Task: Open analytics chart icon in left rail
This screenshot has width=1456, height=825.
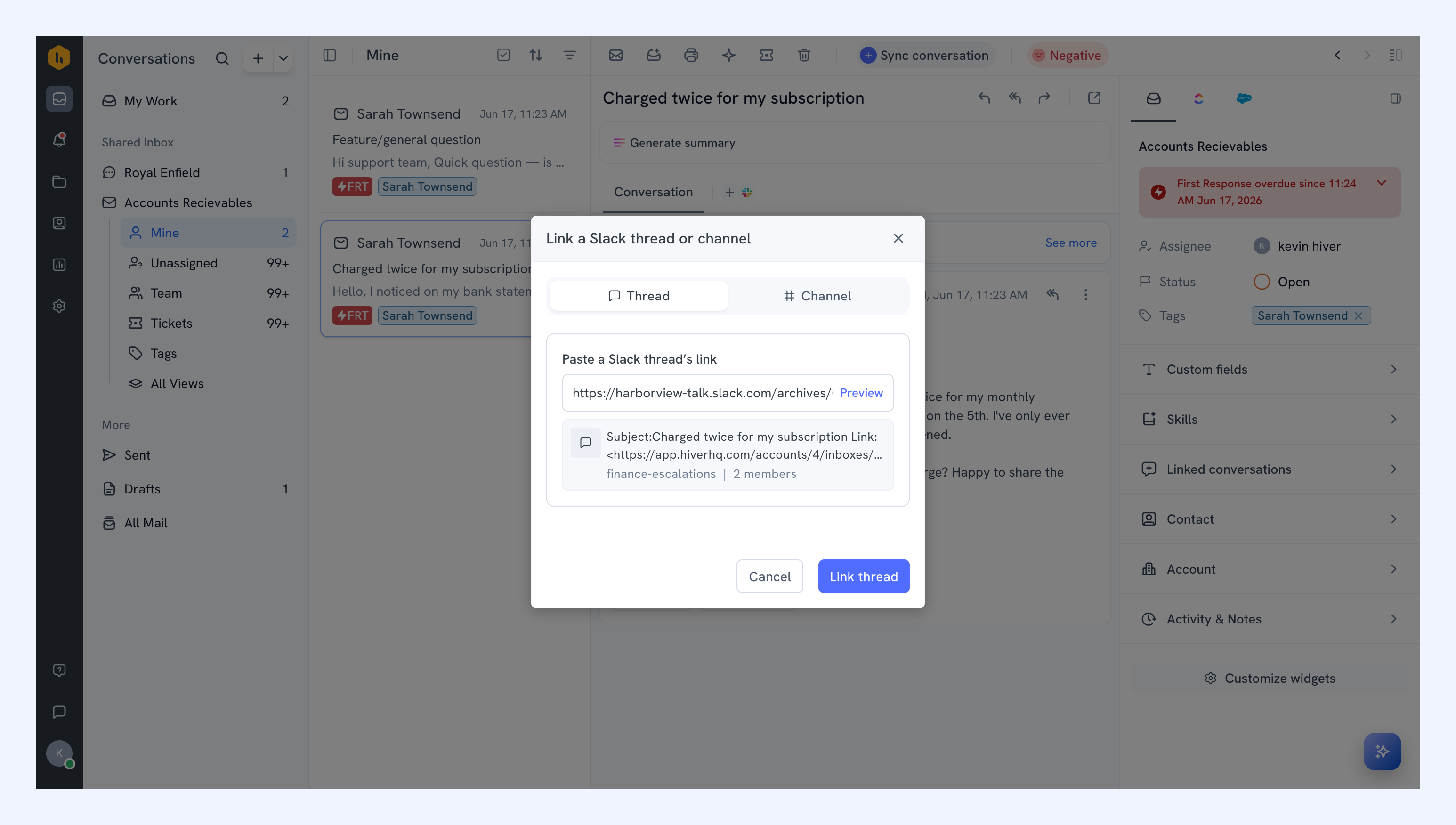Action: [59, 265]
